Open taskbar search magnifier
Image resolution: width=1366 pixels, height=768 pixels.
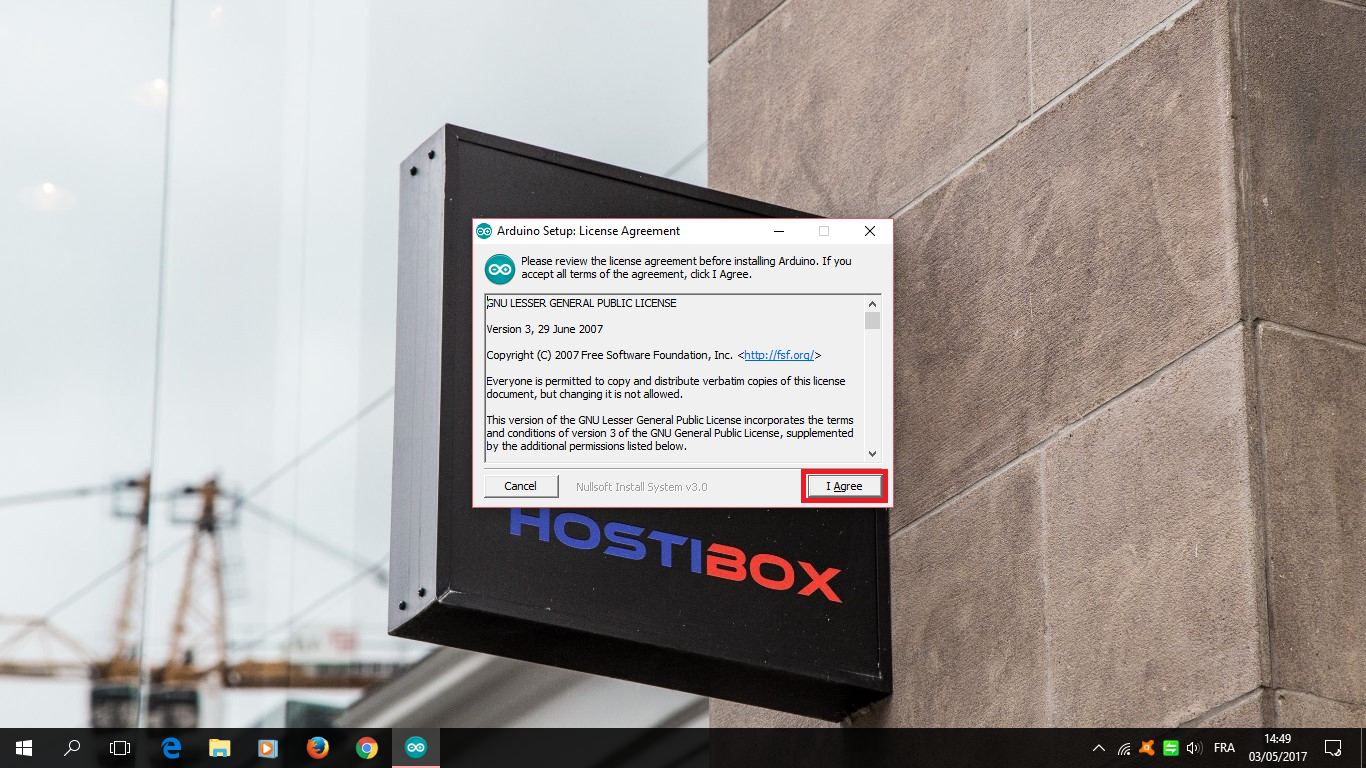72,748
